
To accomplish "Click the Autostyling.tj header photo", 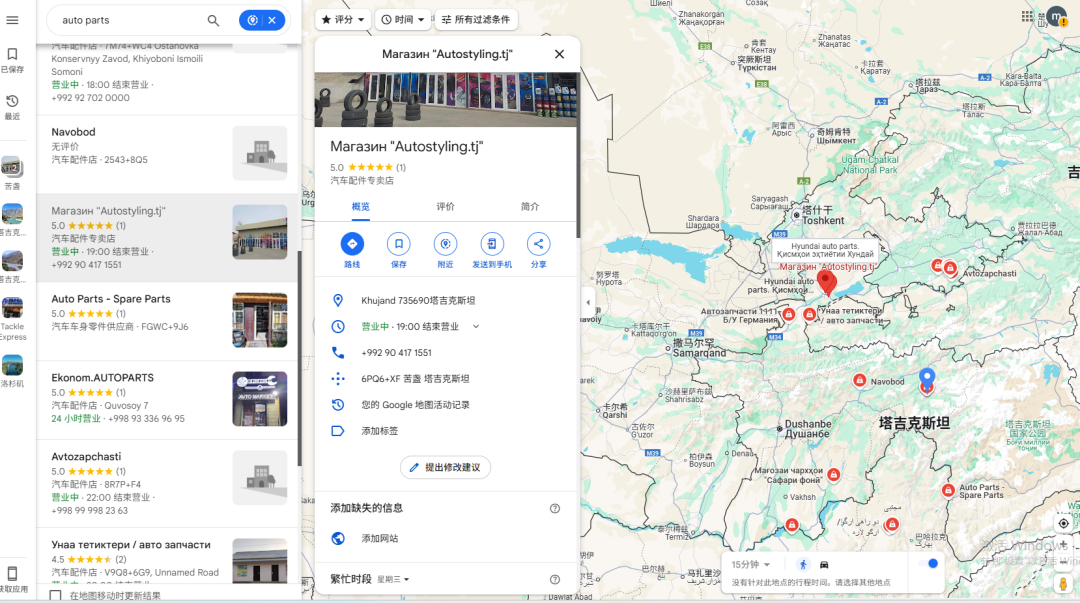I will pos(446,99).
